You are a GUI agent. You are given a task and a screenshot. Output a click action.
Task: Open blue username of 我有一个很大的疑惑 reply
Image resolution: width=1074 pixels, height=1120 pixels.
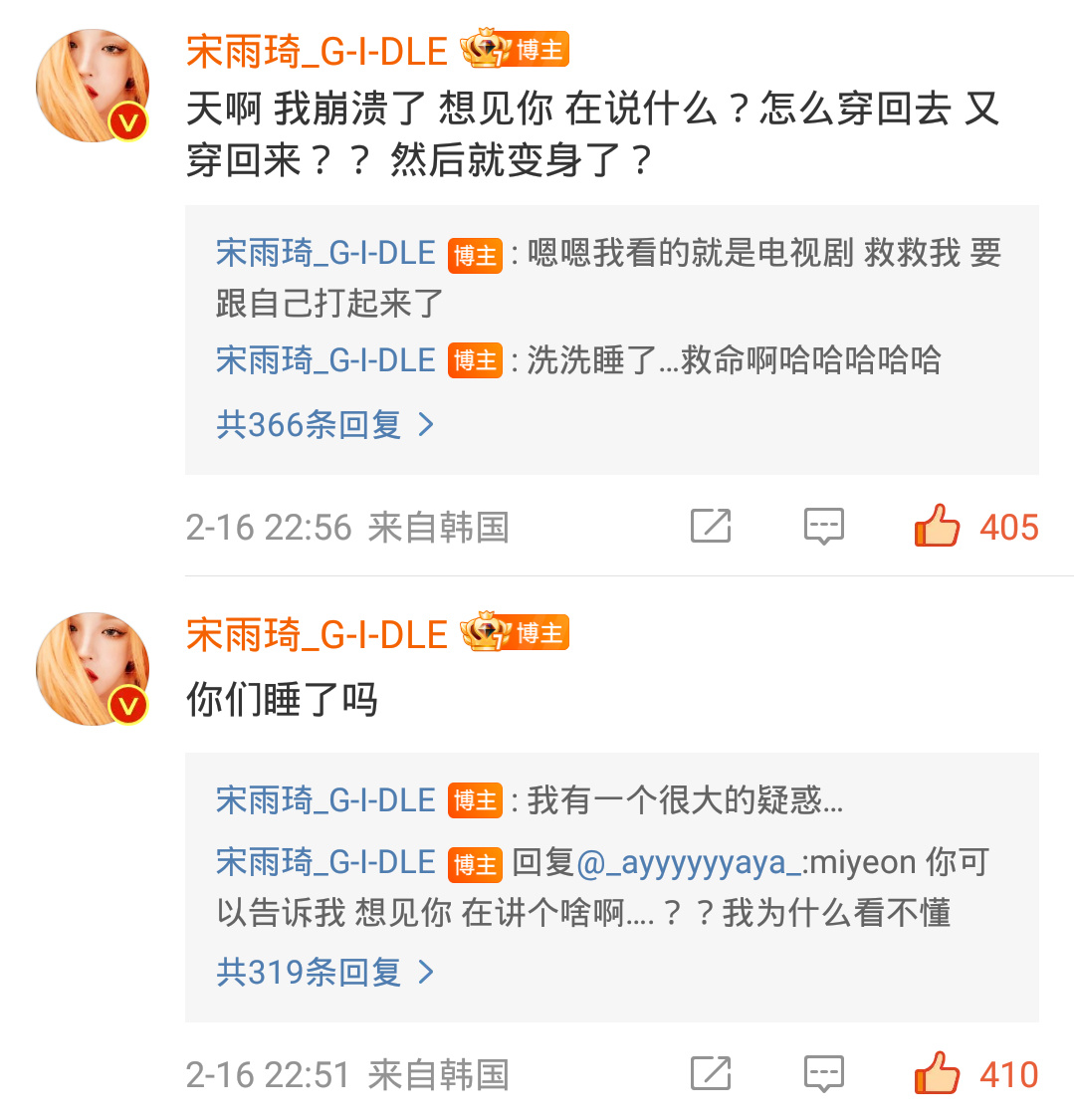[x=325, y=800]
